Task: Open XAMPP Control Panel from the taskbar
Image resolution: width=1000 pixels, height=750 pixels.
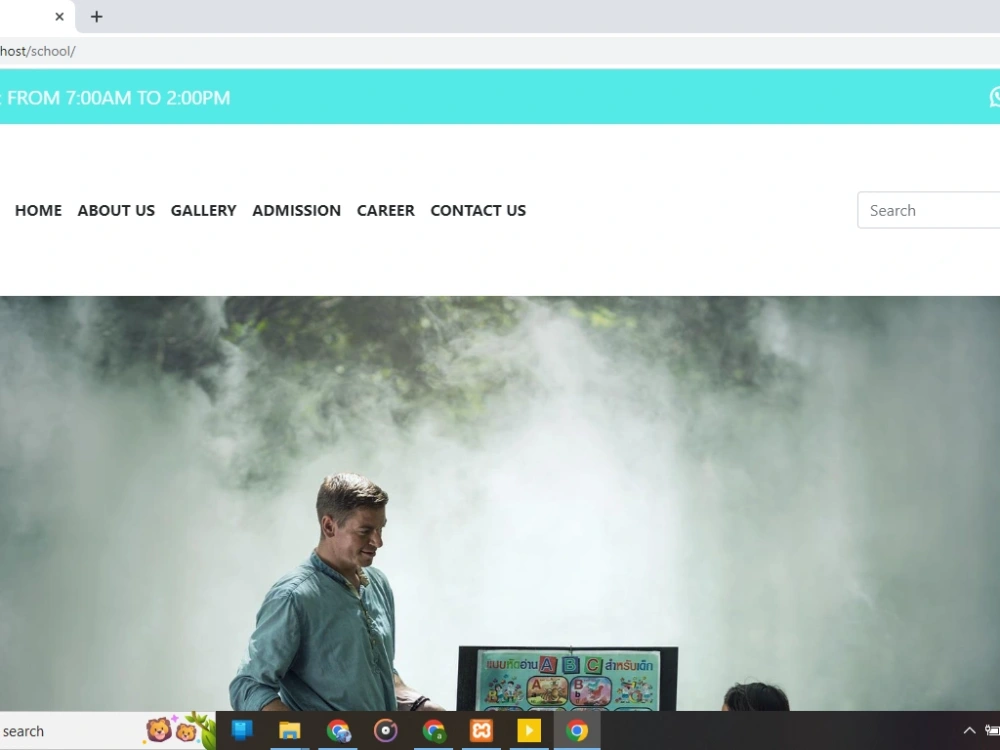Action: click(x=482, y=731)
